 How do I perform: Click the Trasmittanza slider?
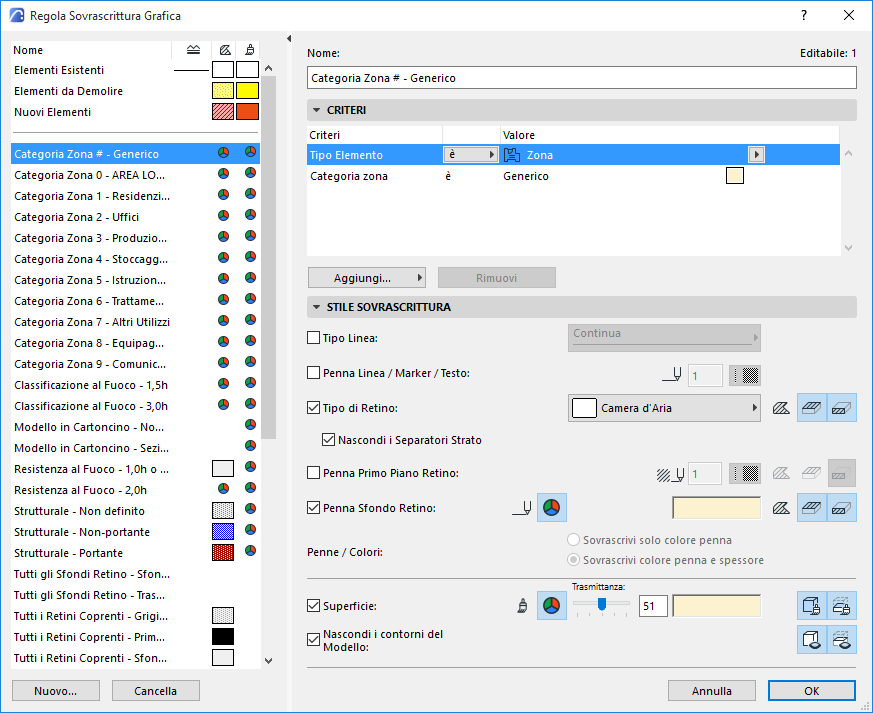(601, 605)
